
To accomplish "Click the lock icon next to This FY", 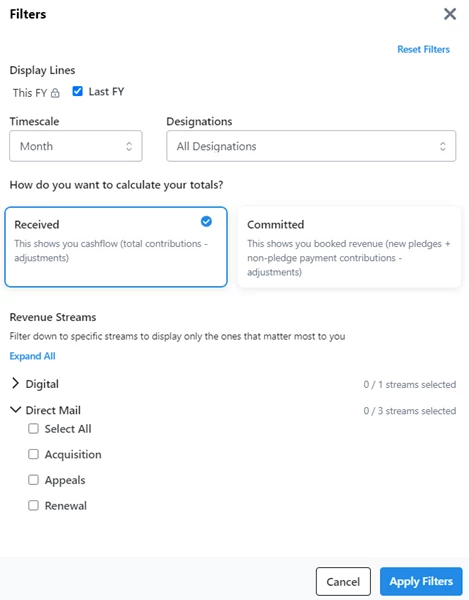I will coord(55,93).
